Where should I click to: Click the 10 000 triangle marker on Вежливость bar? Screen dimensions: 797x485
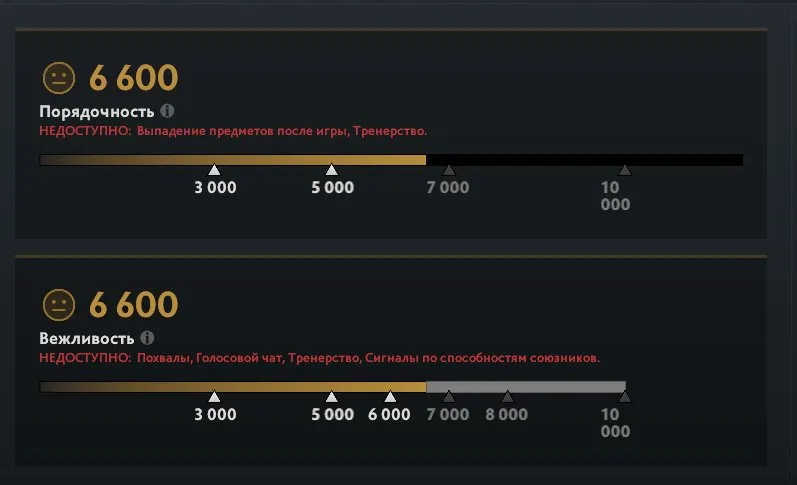[x=625, y=397]
